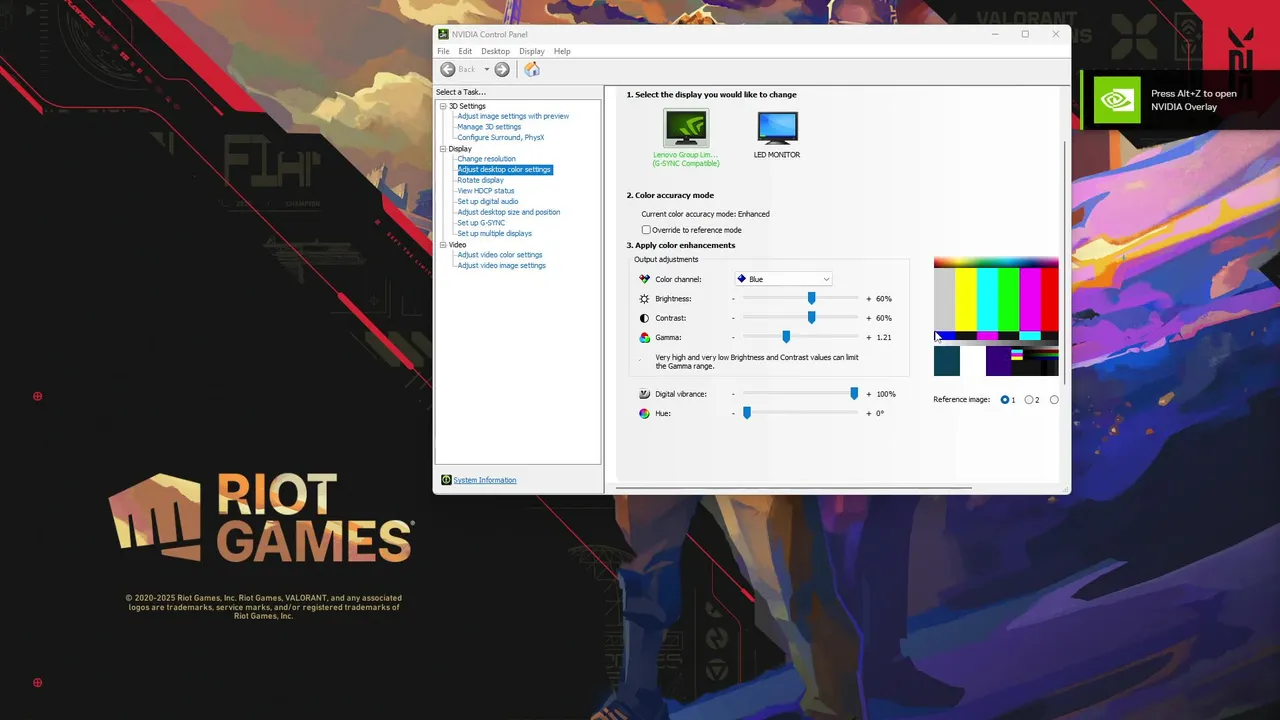Click the Contrast minus sign

(733, 318)
